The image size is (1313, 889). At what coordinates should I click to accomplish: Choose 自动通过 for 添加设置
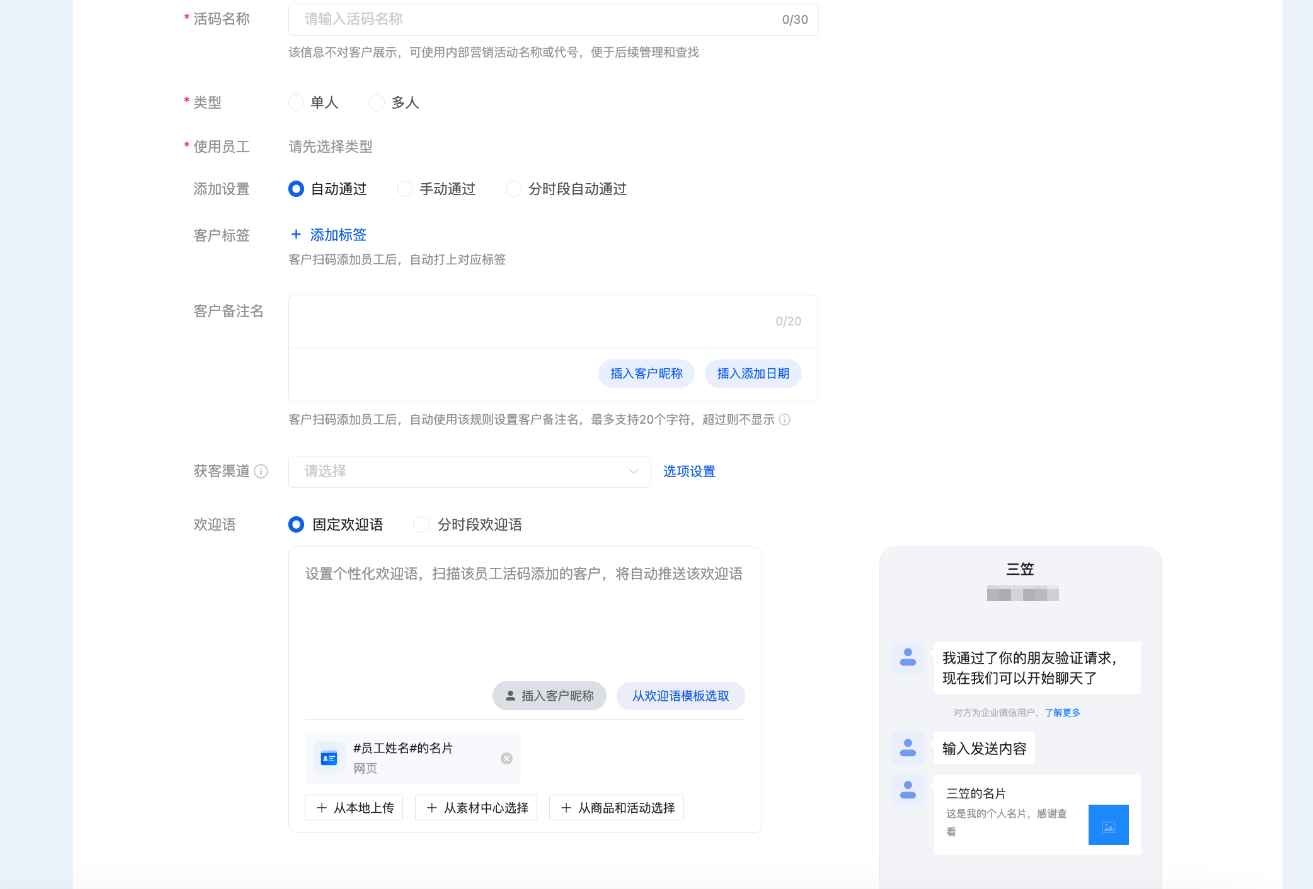(296, 189)
